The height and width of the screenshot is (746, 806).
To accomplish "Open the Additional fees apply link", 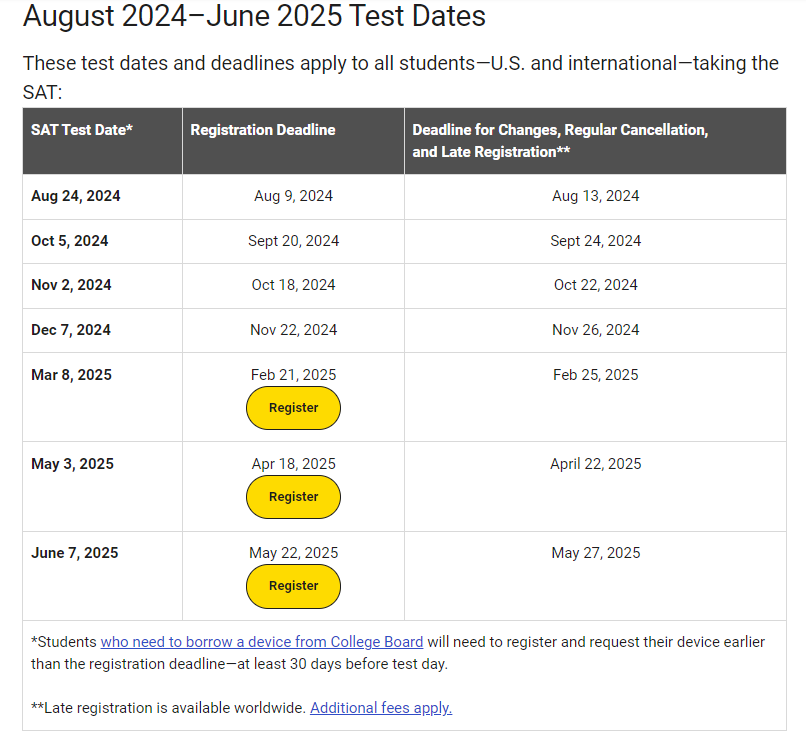I will [381, 708].
